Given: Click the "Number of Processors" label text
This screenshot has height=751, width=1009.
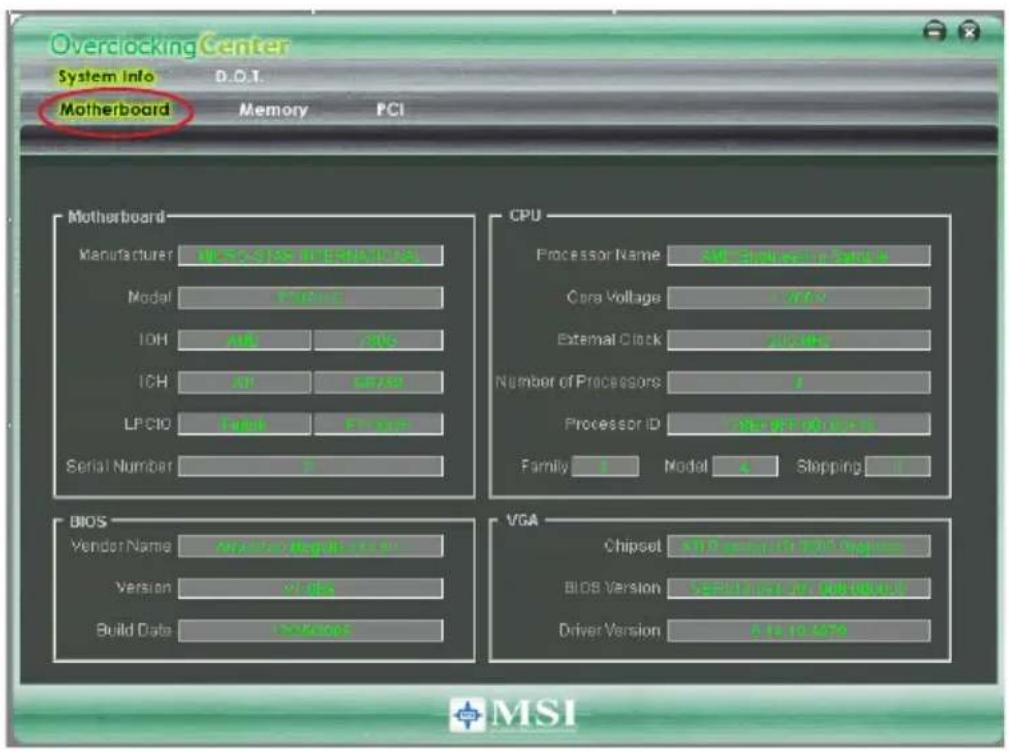Looking at the screenshot, I should pos(578,382).
